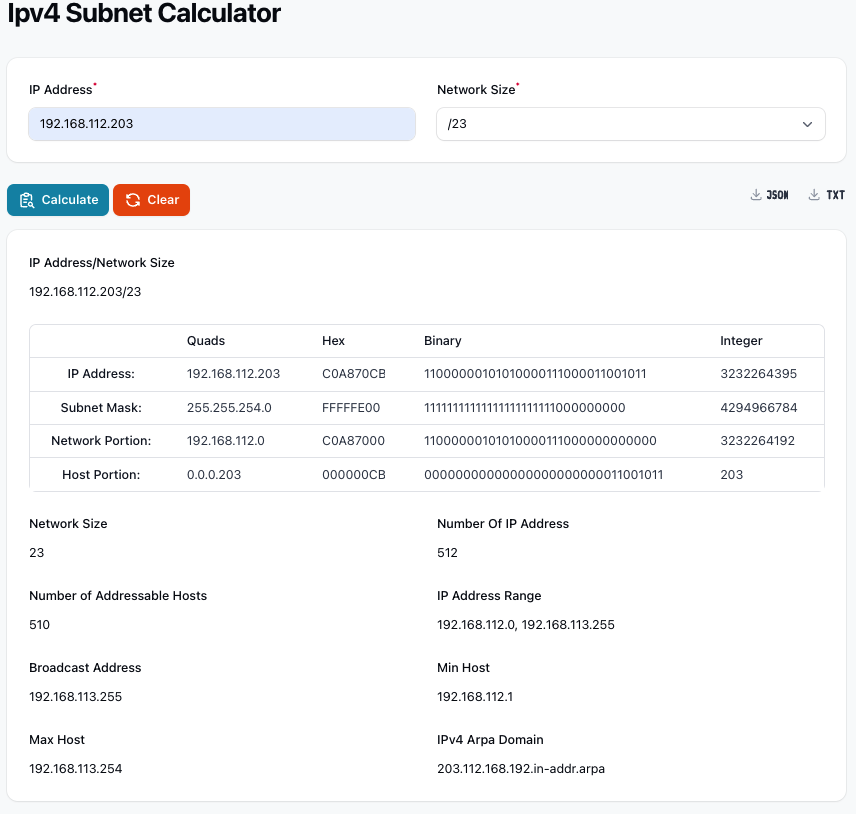Click the Hex column header
The height and width of the screenshot is (814, 856).
click(x=334, y=341)
